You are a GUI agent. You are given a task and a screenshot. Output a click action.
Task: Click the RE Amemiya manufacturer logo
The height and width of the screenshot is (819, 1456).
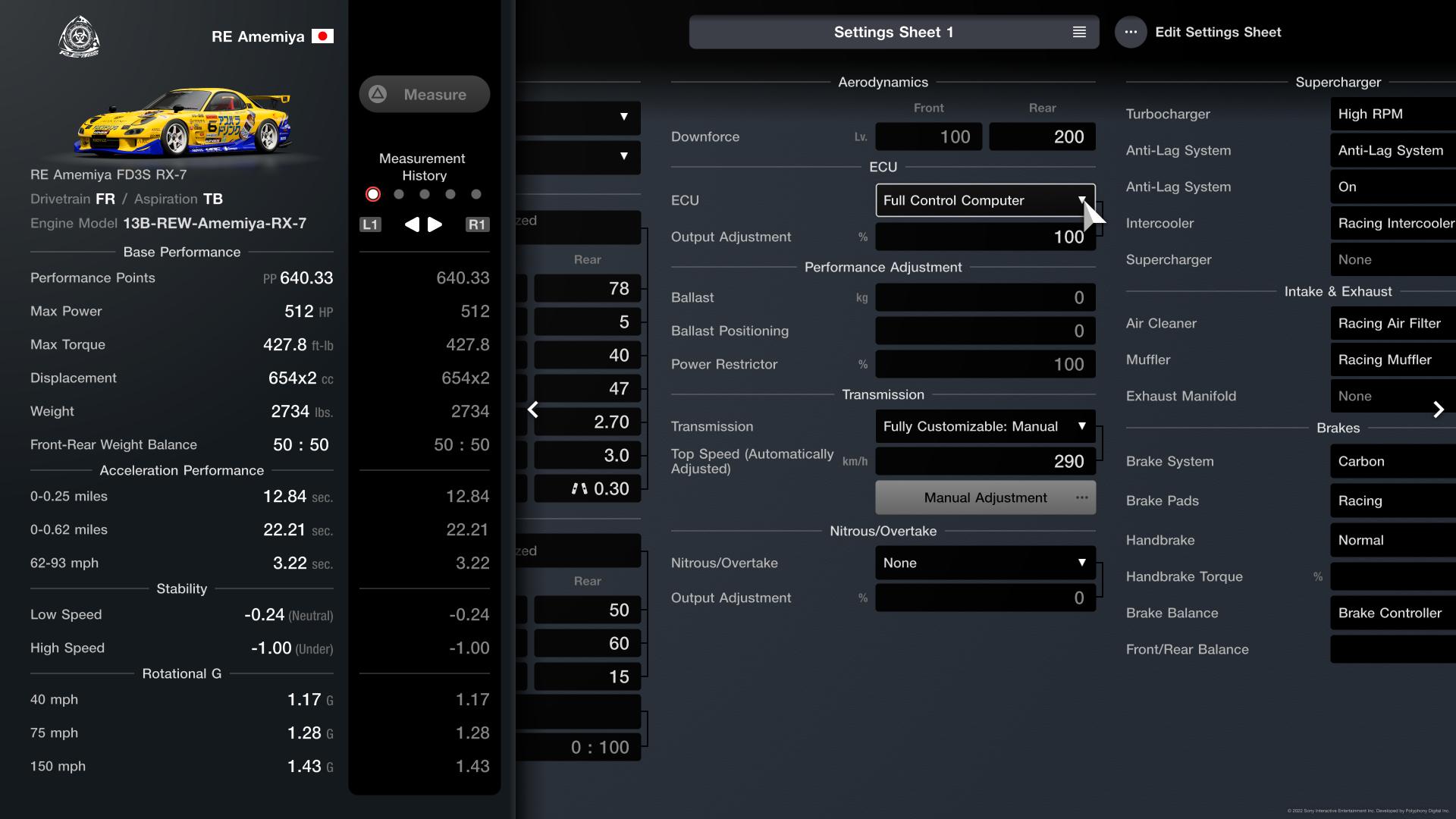tap(79, 37)
